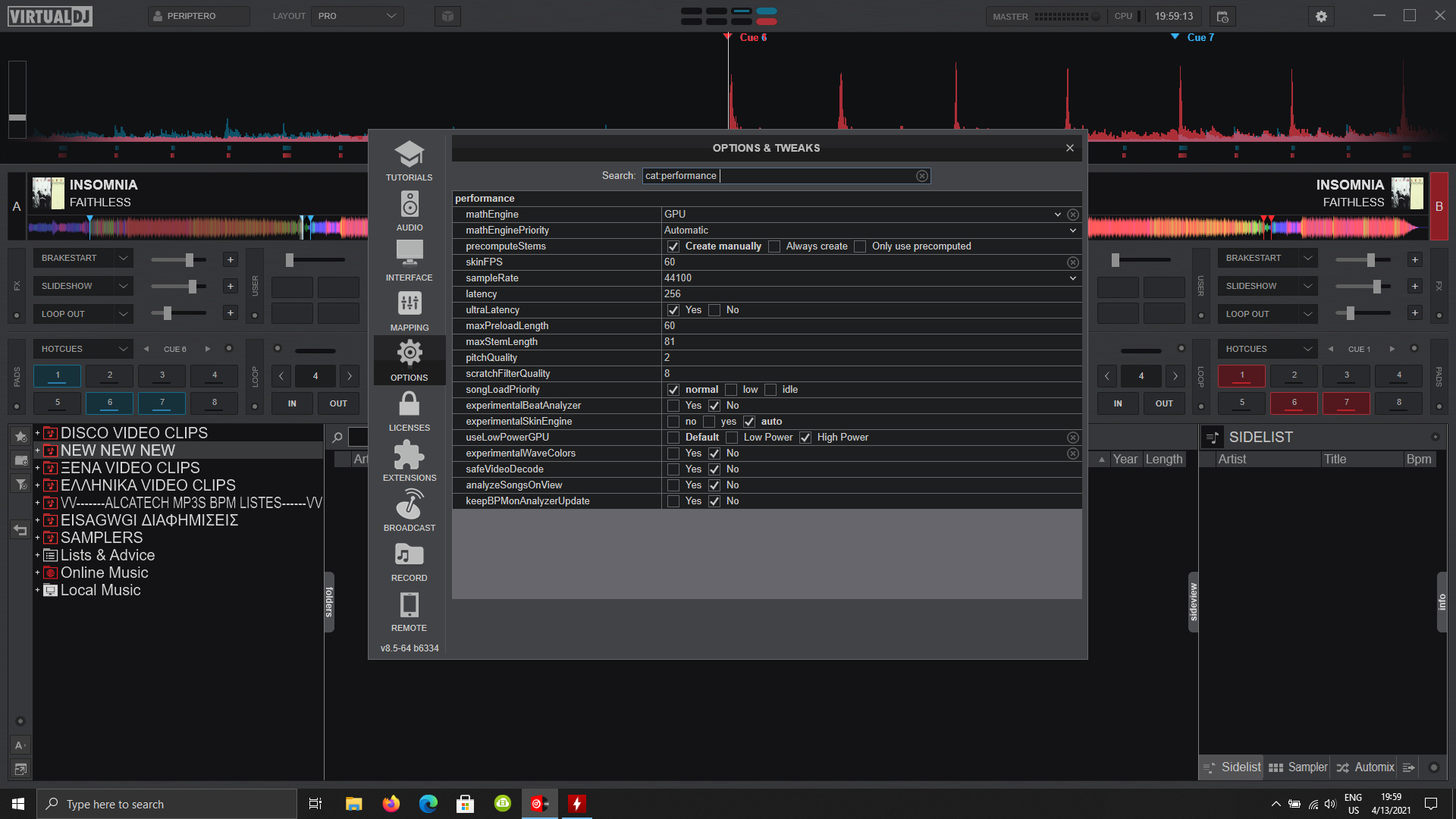Open favorites star icon in browser sidebar
Viewport: 1456px width, 819px height.
pos(20,436)
